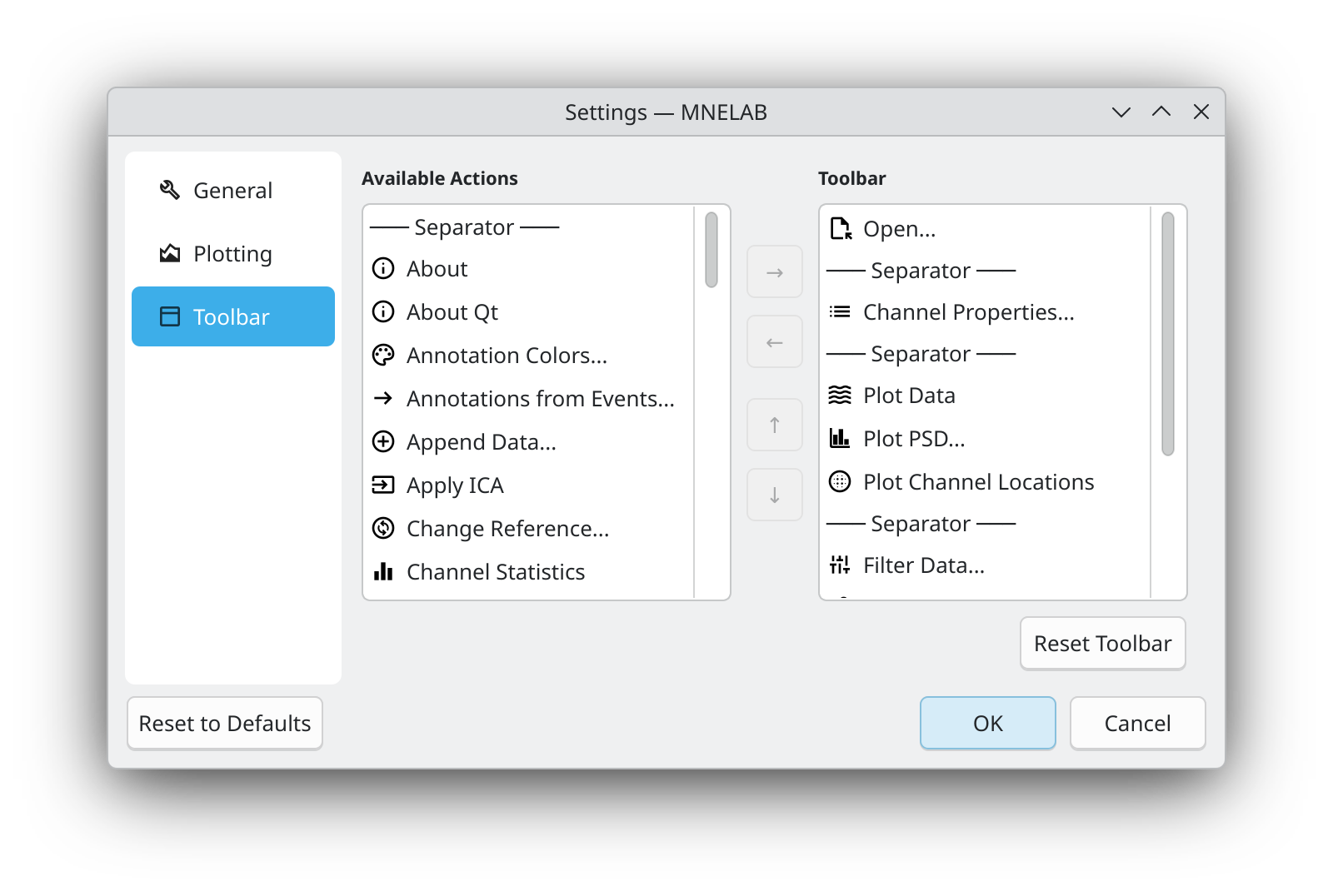The width and height of the screenshot is (1333, 896).
Task: Remove action with the left arrow button
Action: click(x=775, y=341)
